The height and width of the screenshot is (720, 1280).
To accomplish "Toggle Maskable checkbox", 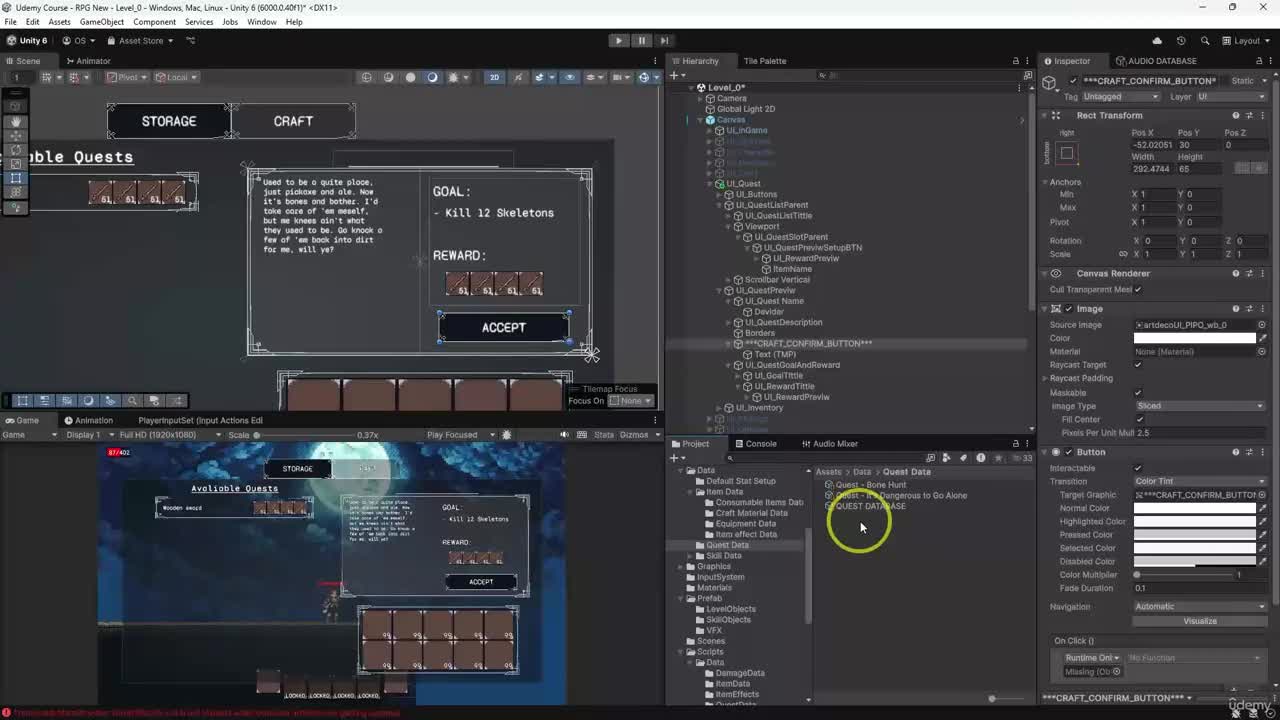I will [1138, 393].
